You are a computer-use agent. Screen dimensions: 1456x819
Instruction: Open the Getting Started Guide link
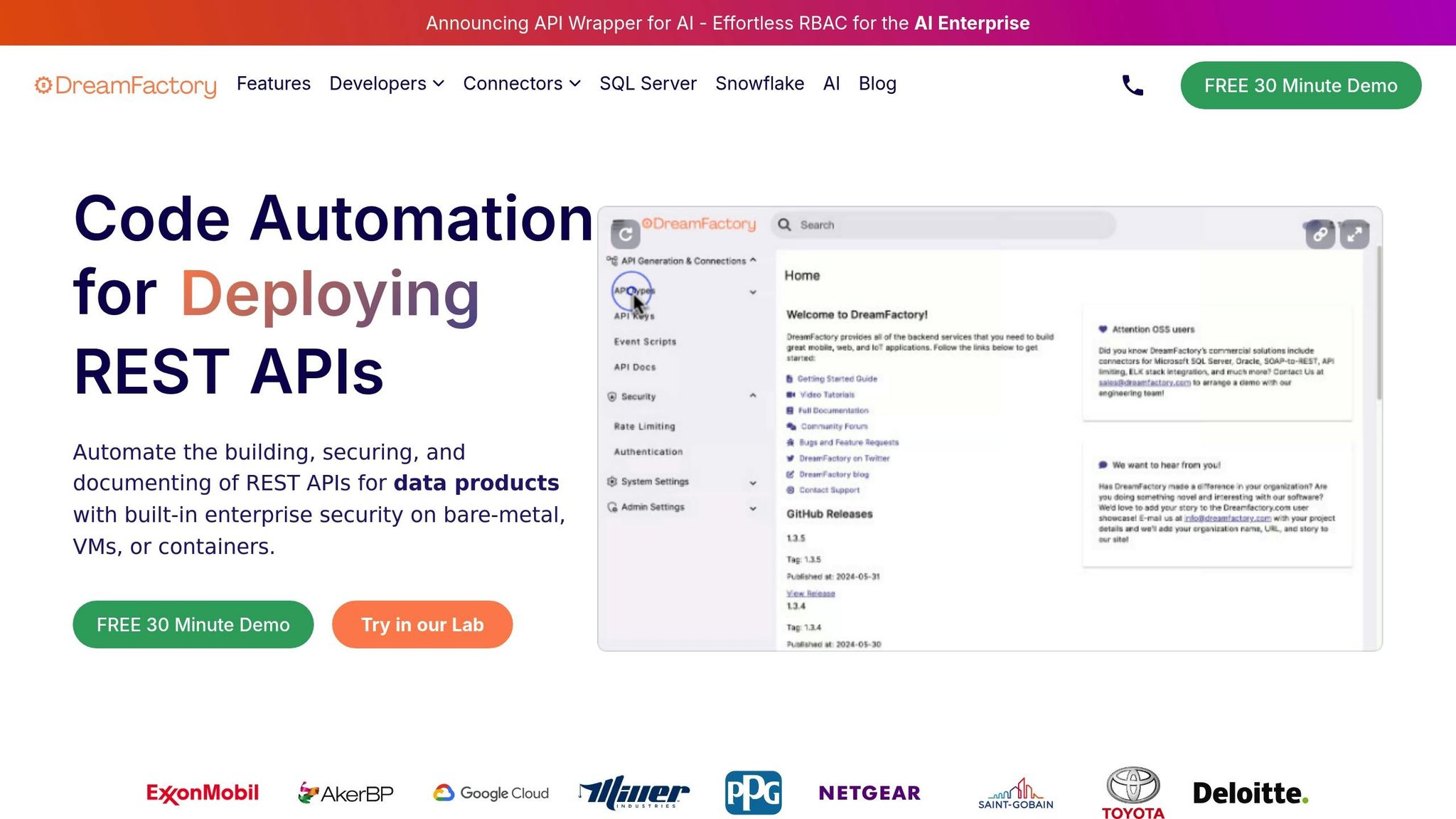(837, 379)
